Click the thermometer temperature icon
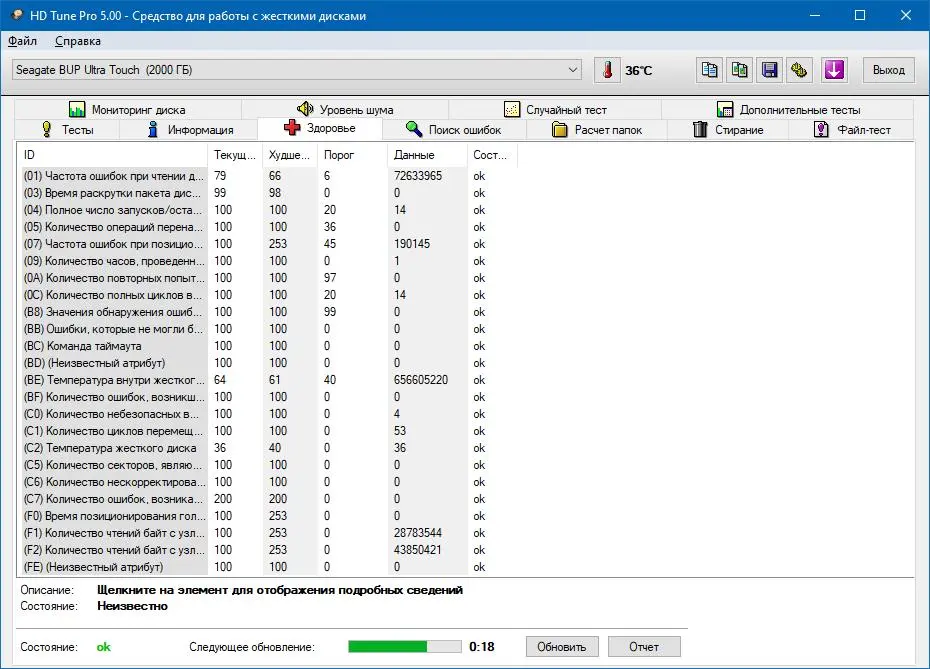 [x=607, y=70]
